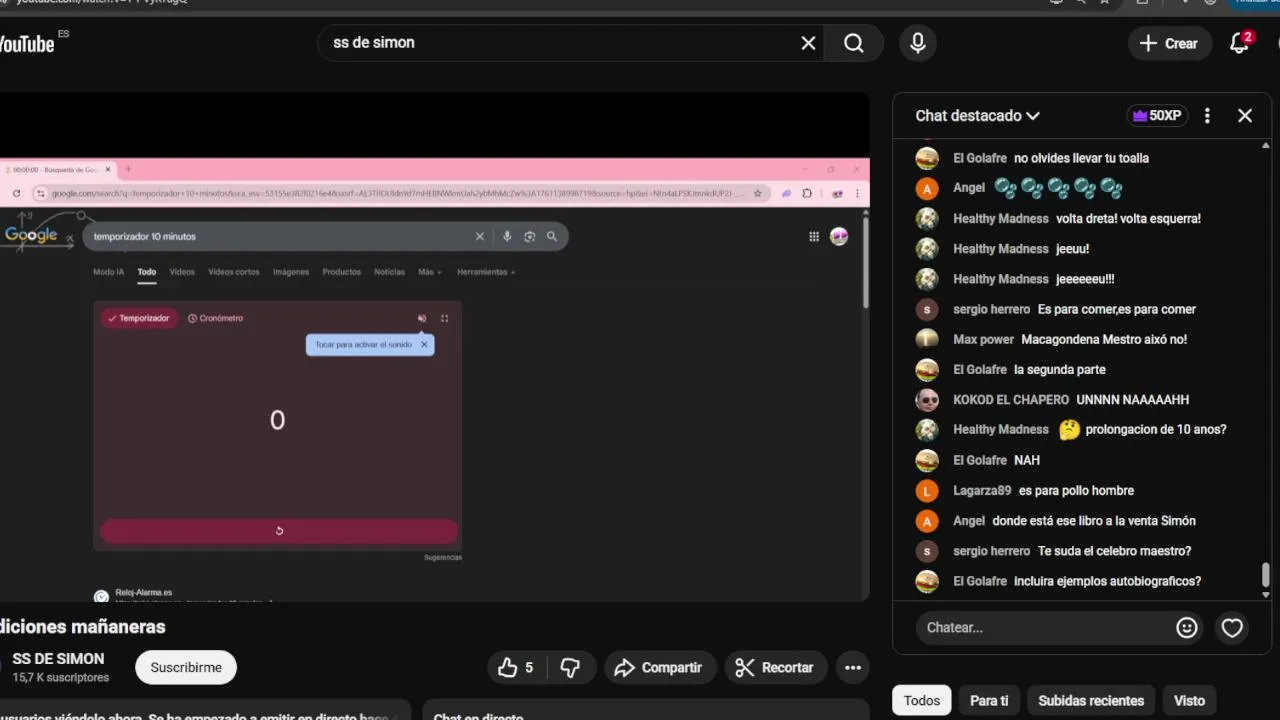Click Sugerencias link below timer
Viewport: 1280px width, 720px height.
(443, 557)
